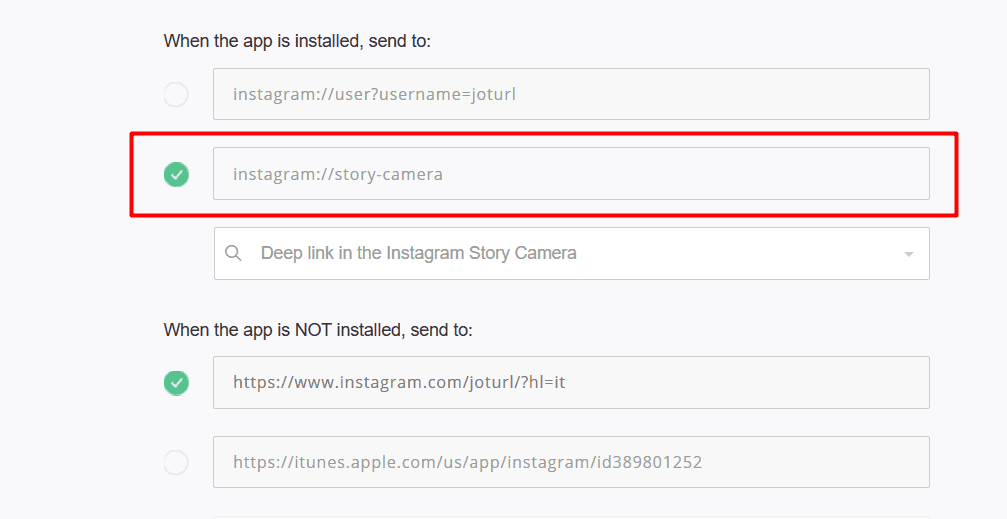Screen dimensions: 1007x519
Task: Select the instagram://user?username=joturl radio option
Action: pyautogui.click(x=176, y=94)
